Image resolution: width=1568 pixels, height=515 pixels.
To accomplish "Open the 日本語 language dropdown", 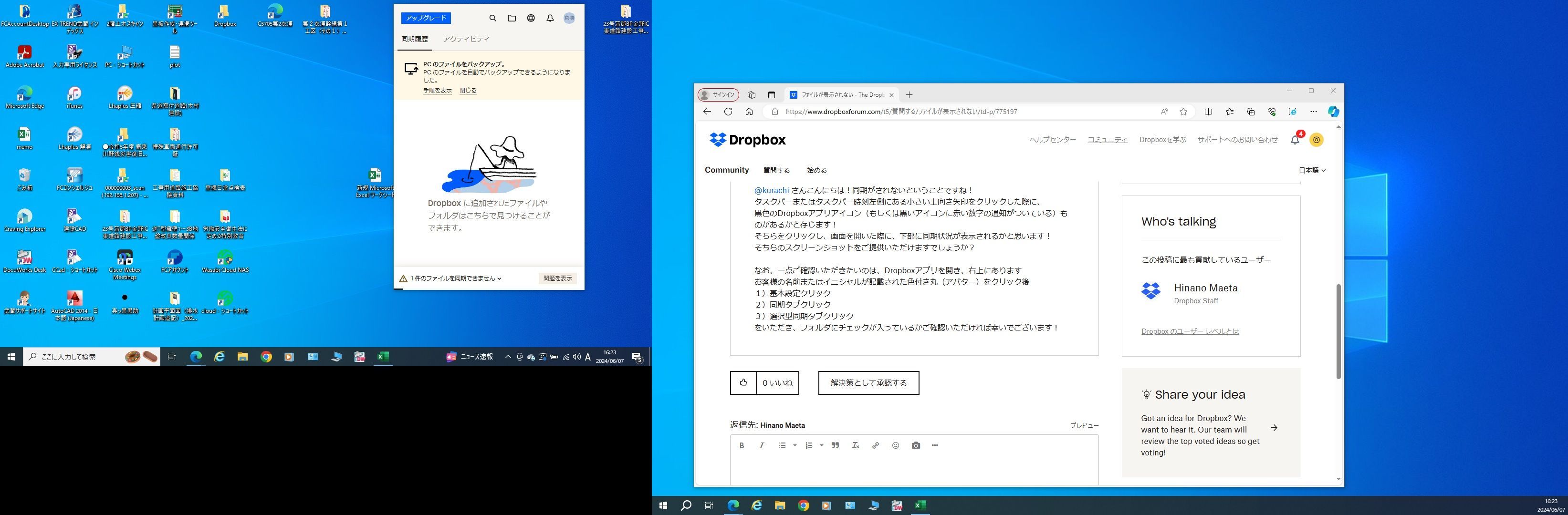I will pos(1312,171).
